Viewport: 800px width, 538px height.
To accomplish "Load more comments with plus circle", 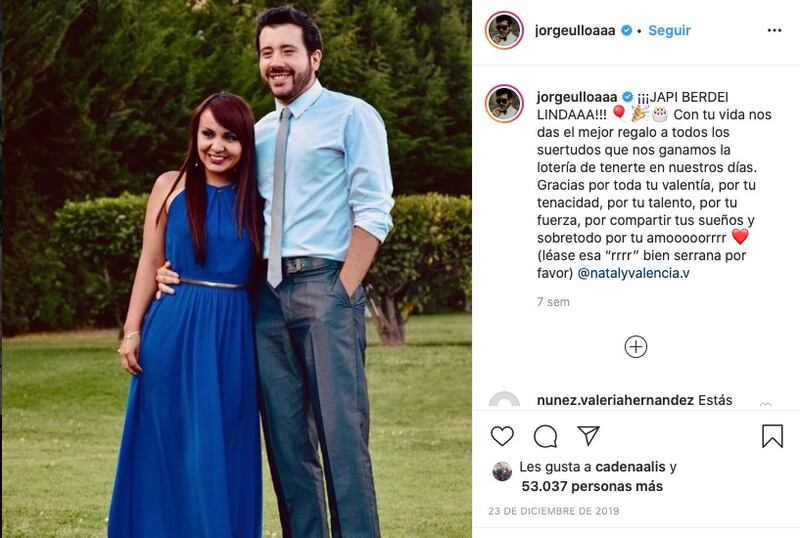I will click(x=636, y=347).
